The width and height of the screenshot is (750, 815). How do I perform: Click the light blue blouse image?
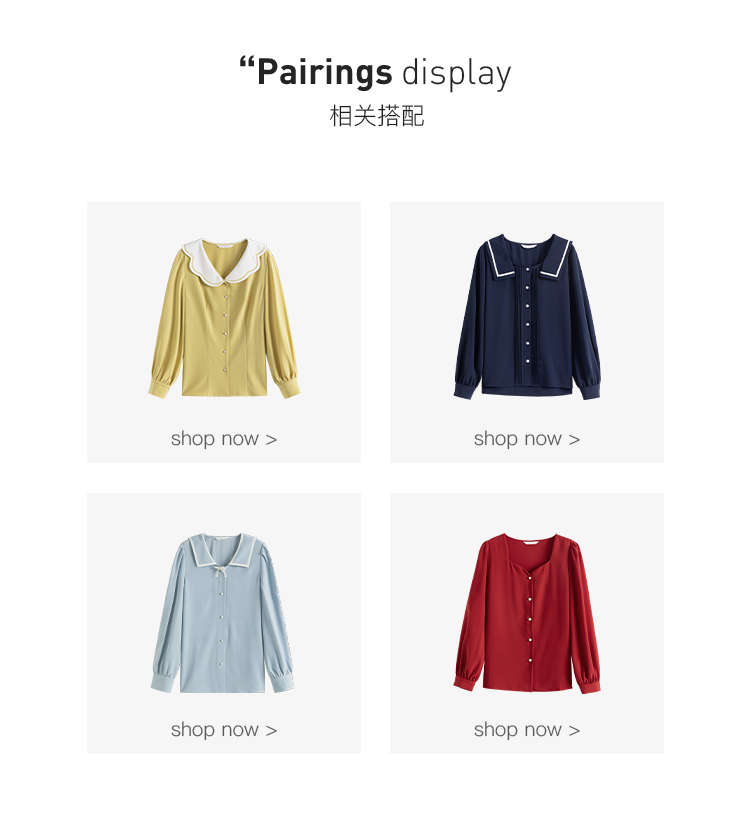point(222,613)
